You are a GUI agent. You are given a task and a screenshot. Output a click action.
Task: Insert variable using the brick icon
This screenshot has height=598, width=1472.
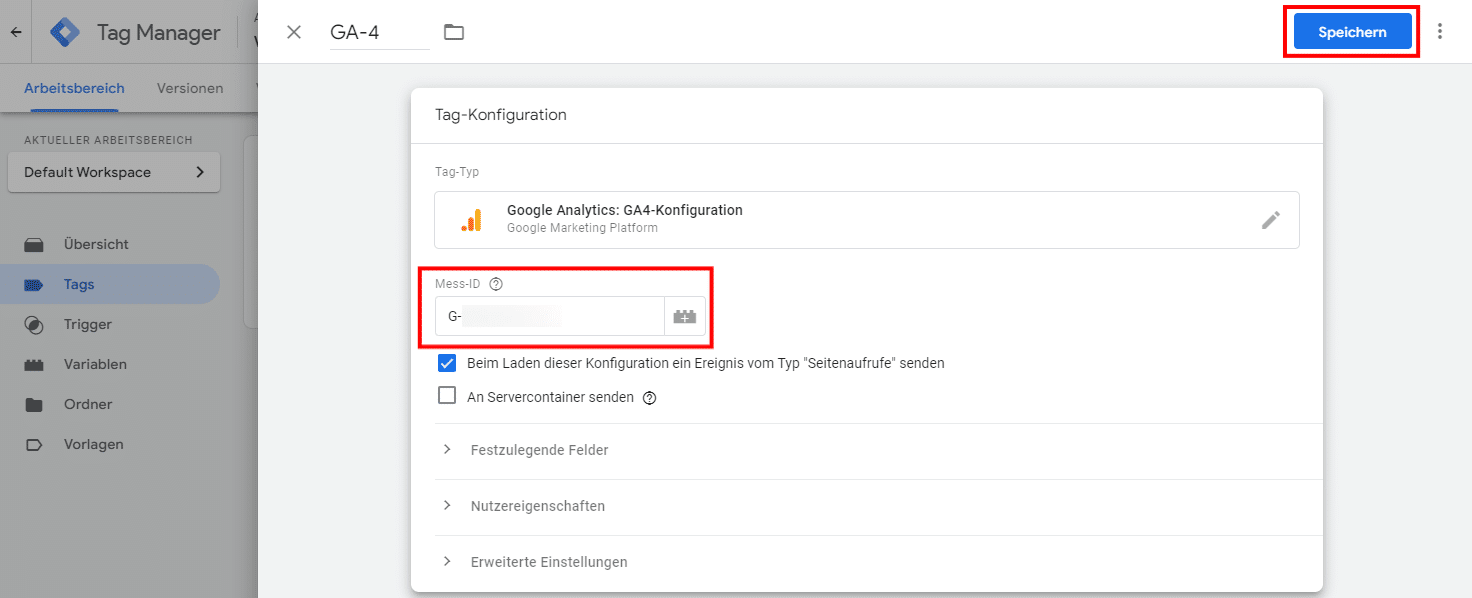(x=685, y=316)
